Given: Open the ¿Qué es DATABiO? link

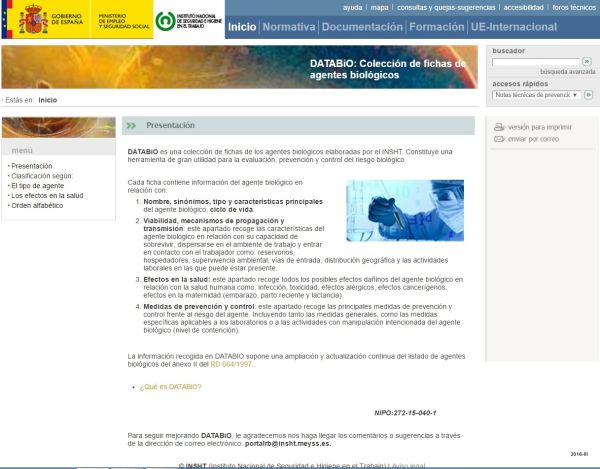Looking at the screenshot, I should coord(170,387).
